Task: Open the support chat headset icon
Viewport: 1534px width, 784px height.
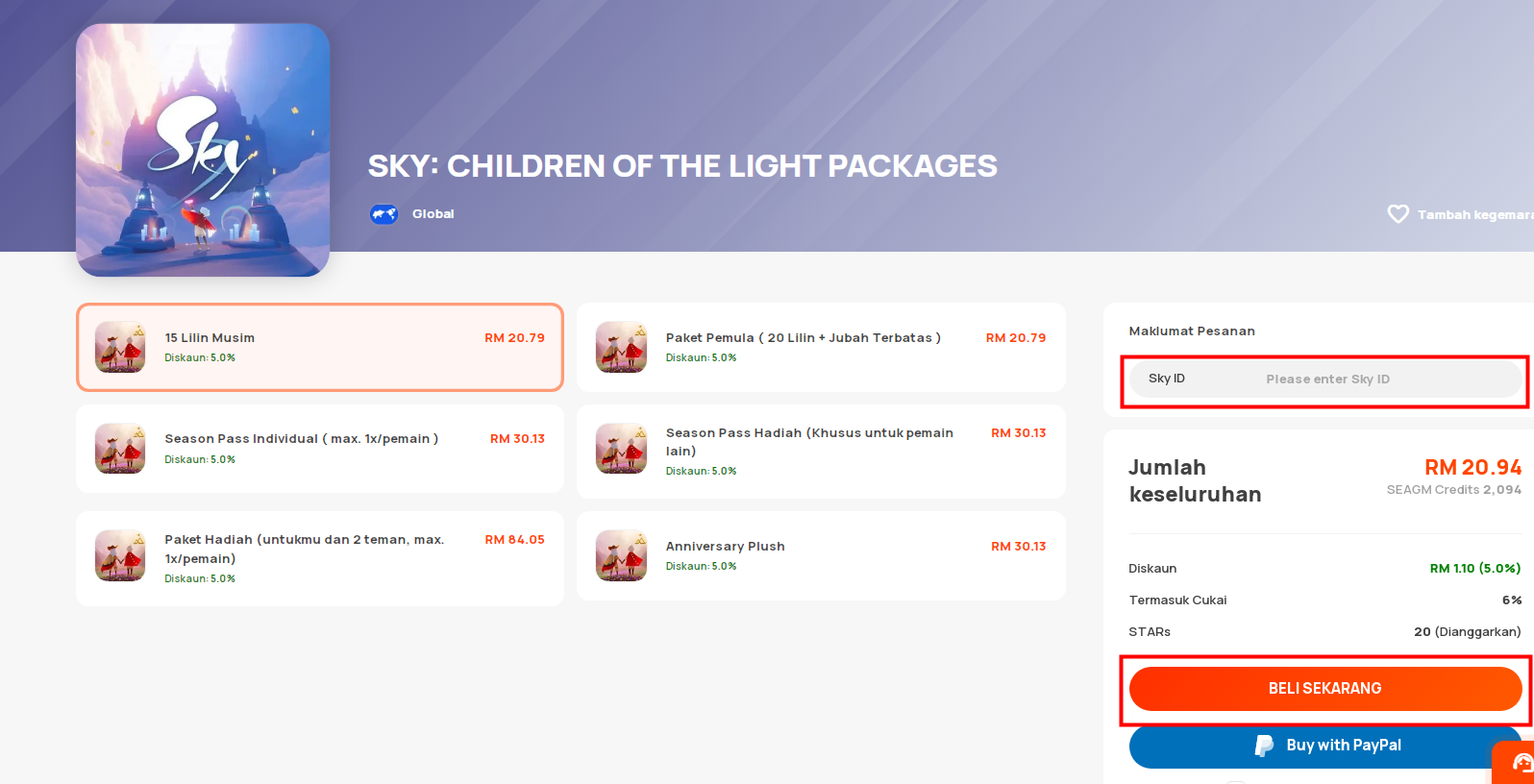Action: (x=1522, y=763)
